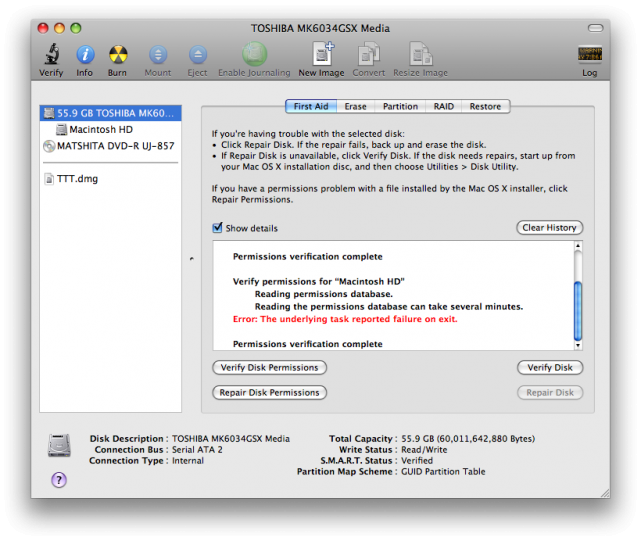Click the blue log scrollbar thumb

[578, 311]
